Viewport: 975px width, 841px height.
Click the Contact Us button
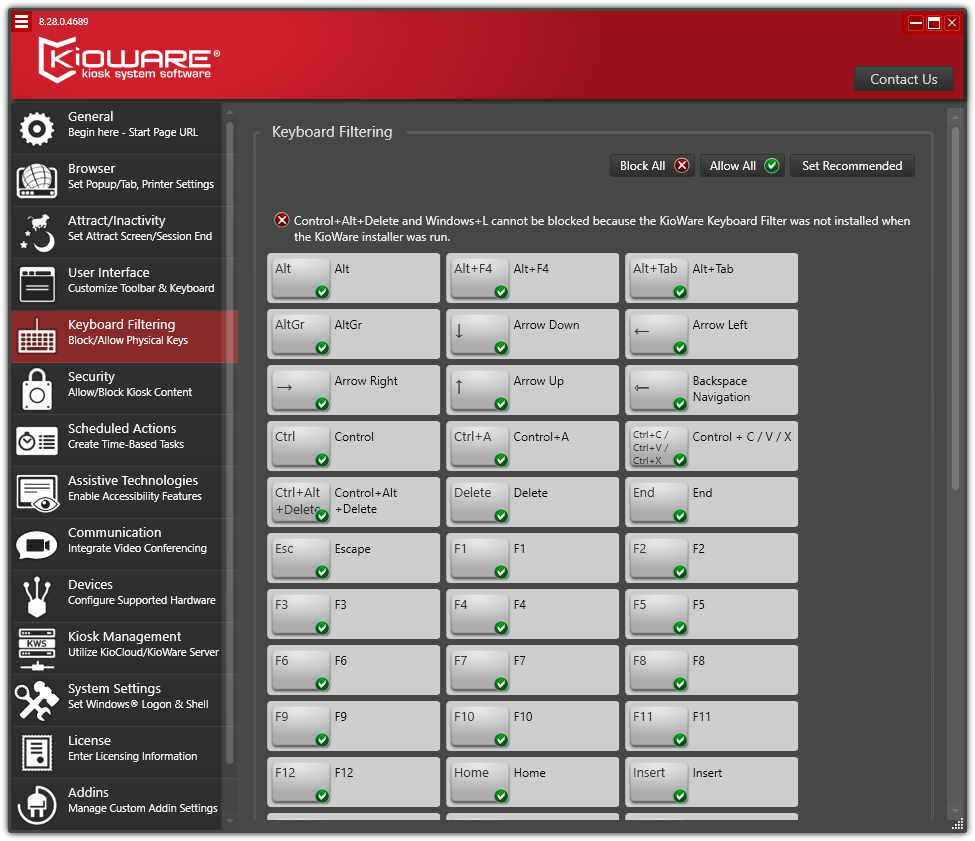click(x=903, y=79)
